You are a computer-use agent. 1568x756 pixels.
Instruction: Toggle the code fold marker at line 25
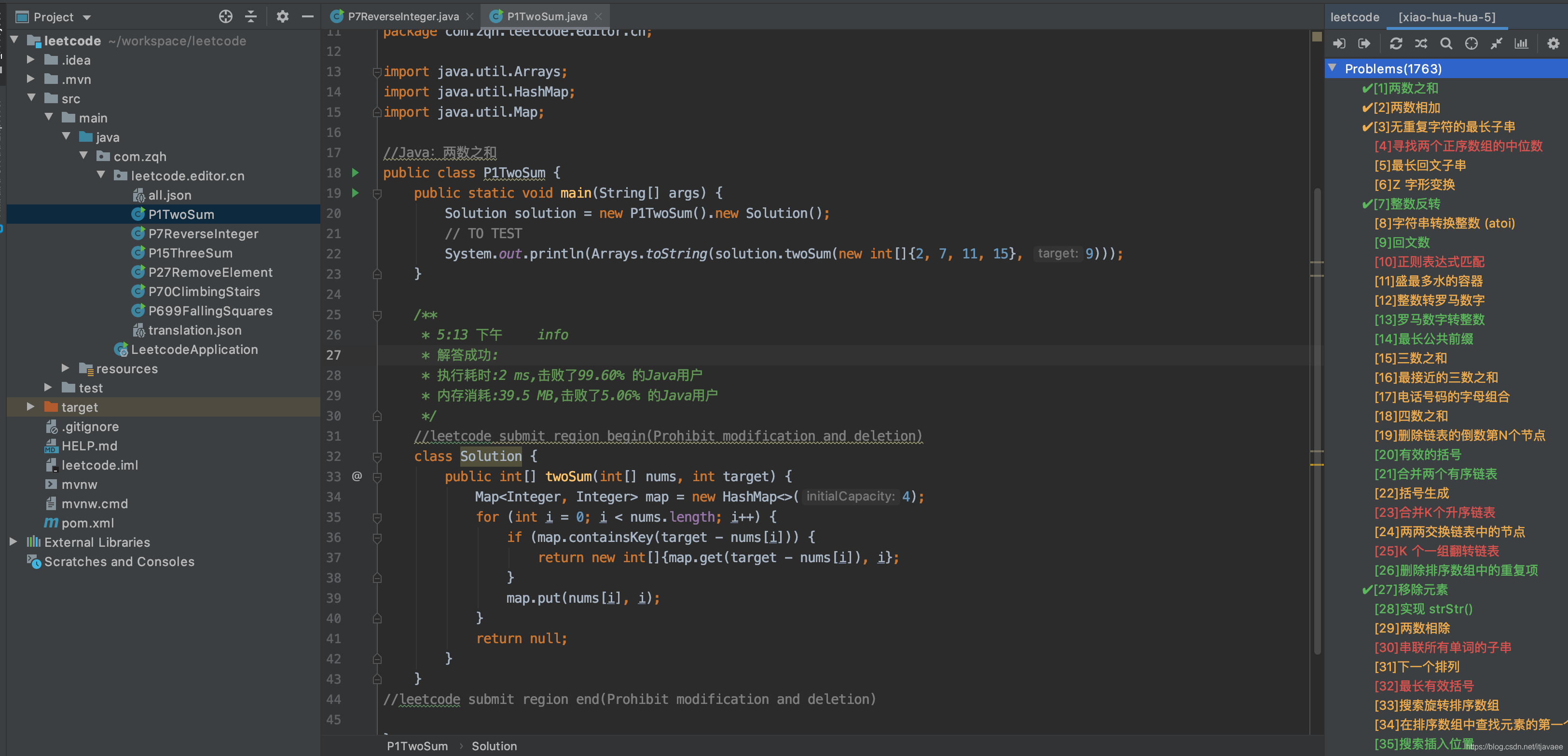[x=377, y=315]
